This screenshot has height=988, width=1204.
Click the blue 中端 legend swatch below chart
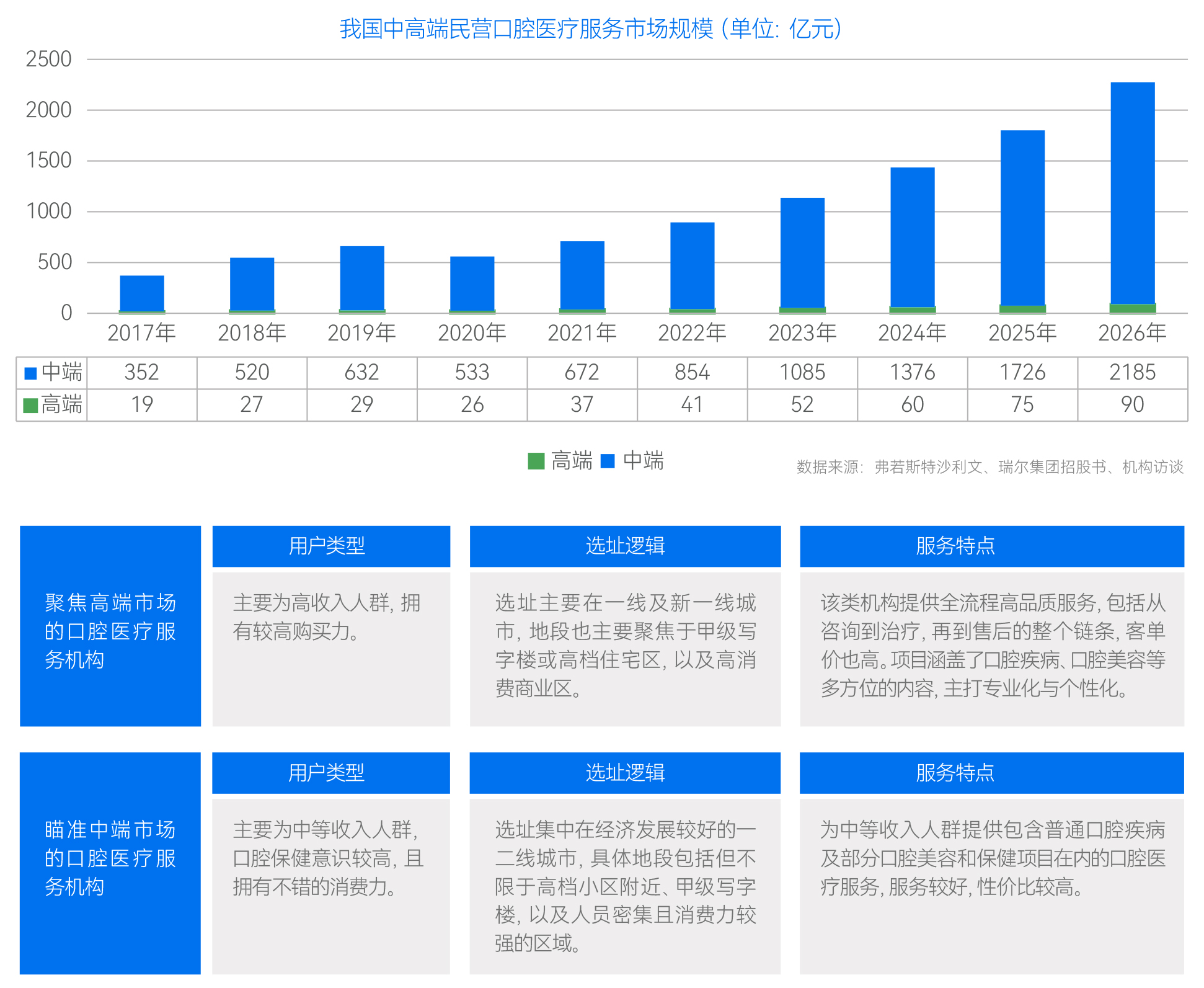tap(608, 461)
